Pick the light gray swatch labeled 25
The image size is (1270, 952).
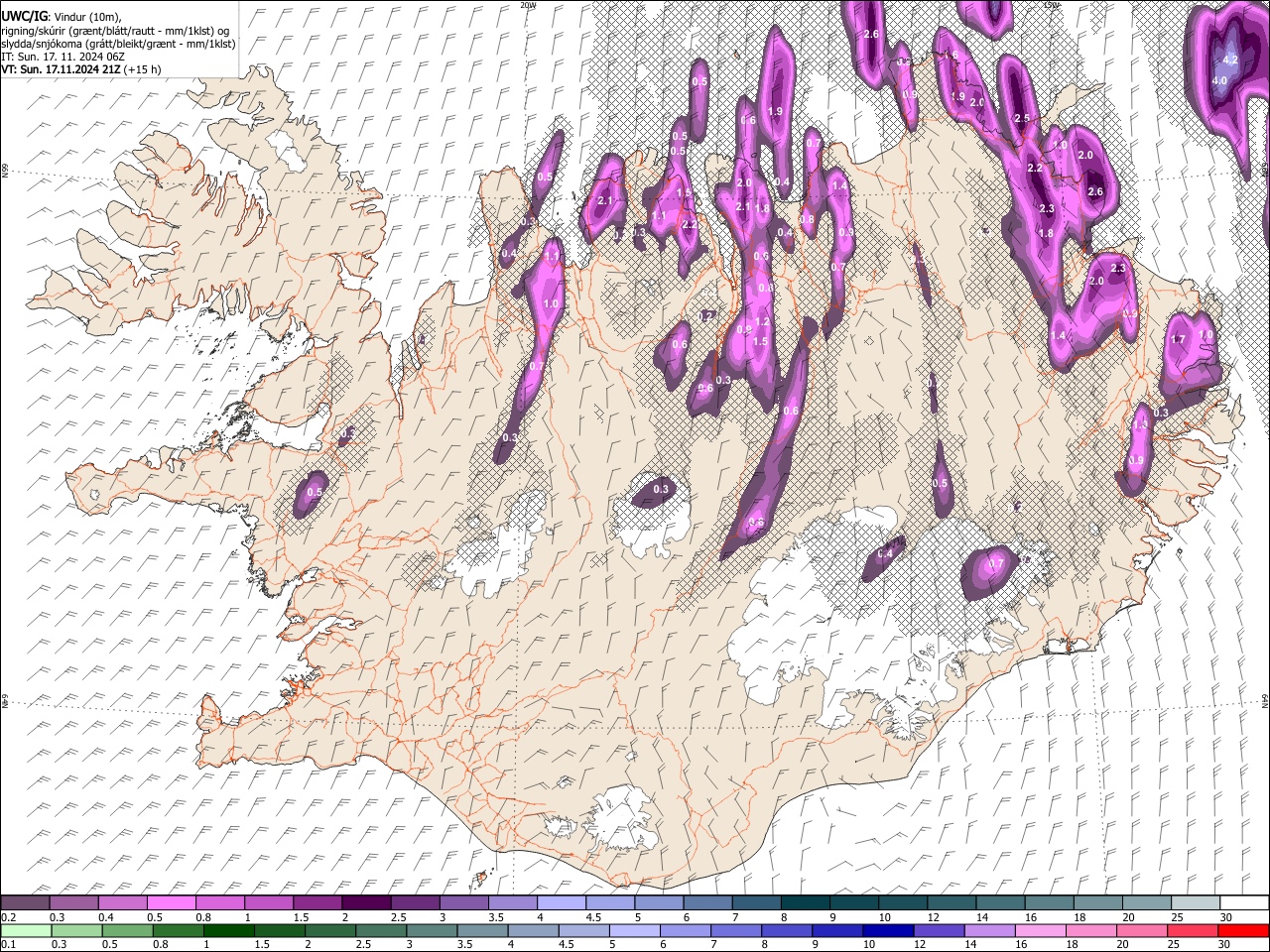(1196, 902)
